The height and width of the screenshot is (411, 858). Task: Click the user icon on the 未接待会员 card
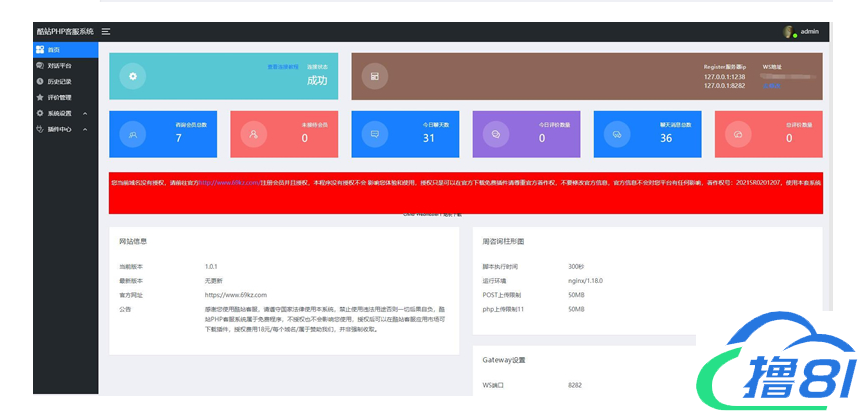[254, 134]
